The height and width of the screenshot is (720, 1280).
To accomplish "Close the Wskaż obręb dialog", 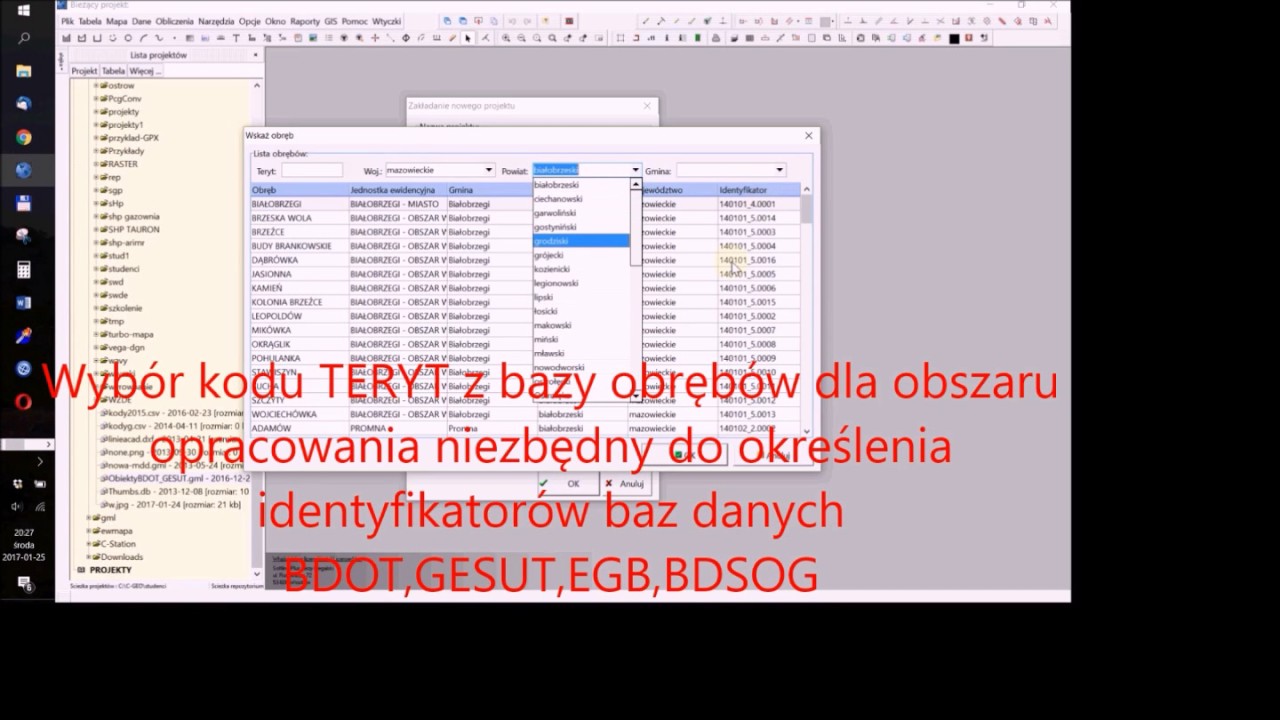I will tap(809, 135).
